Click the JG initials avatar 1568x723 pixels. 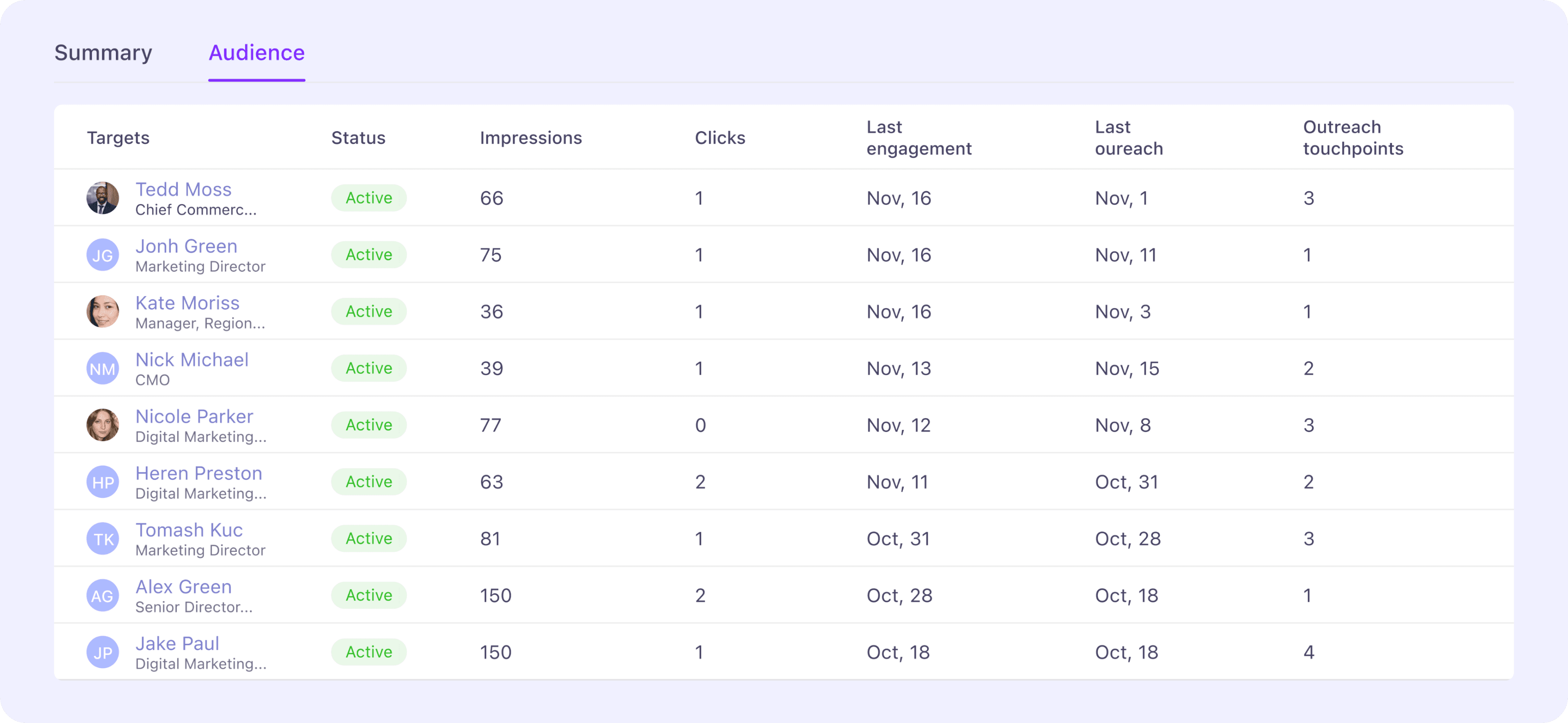tap(102, 255)
